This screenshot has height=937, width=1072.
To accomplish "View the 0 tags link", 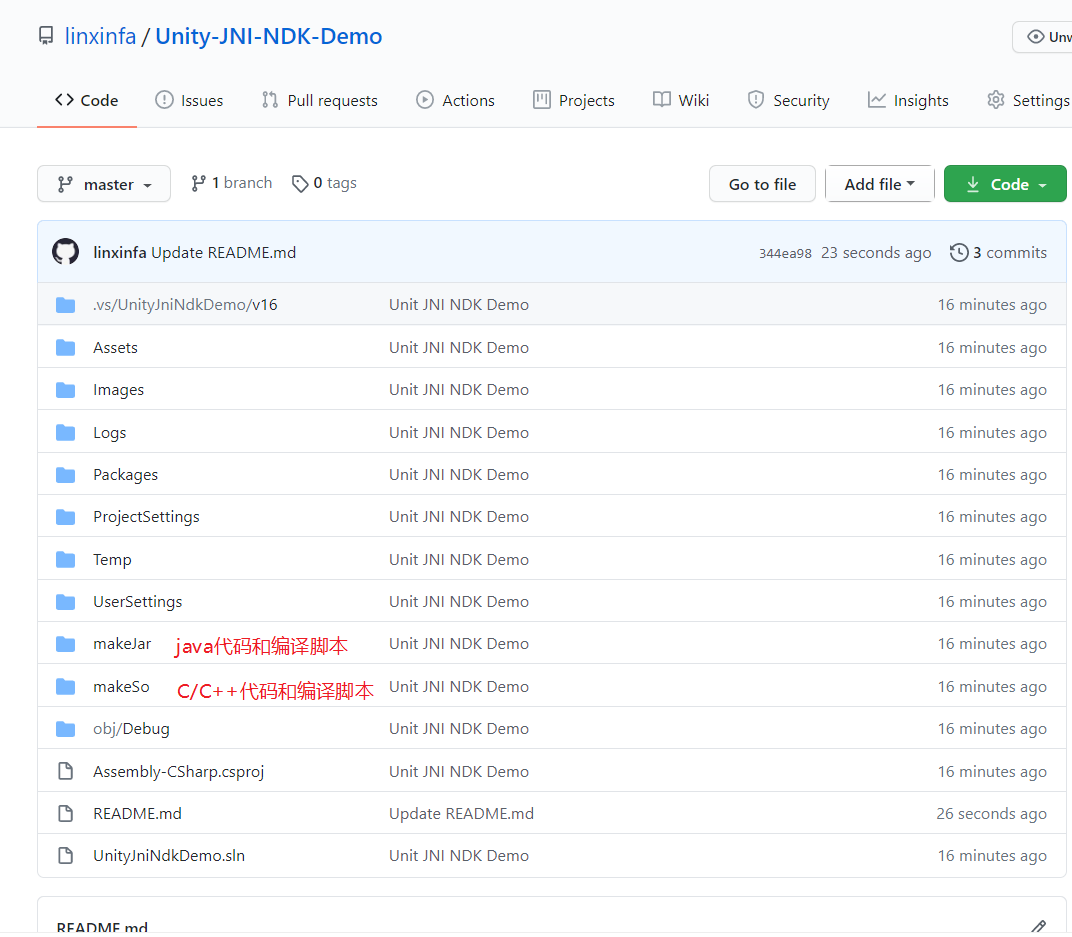I will 324,183.
